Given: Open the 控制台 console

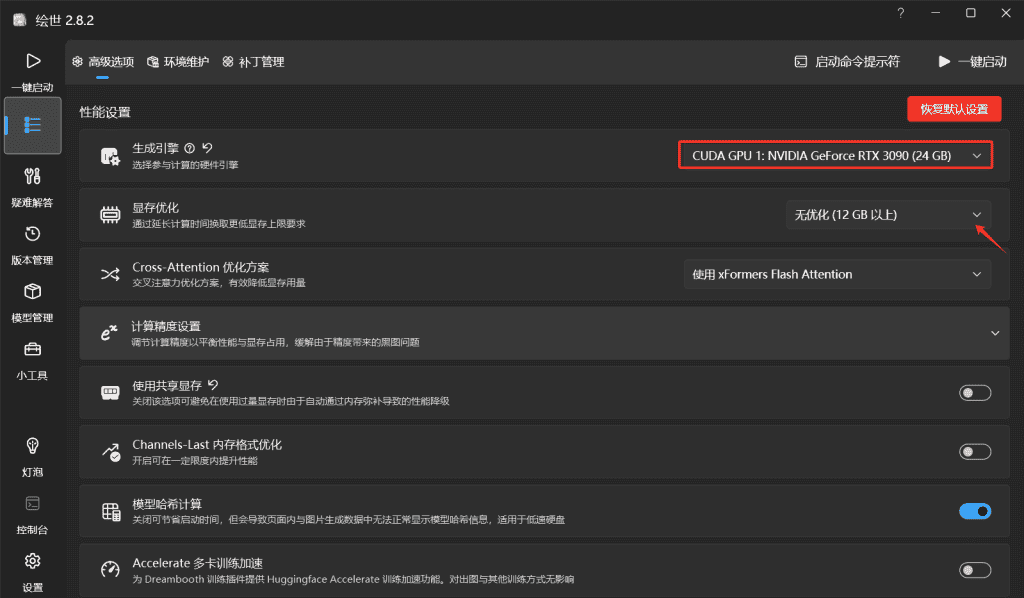Looking at the screenshot, I should 32,512.
